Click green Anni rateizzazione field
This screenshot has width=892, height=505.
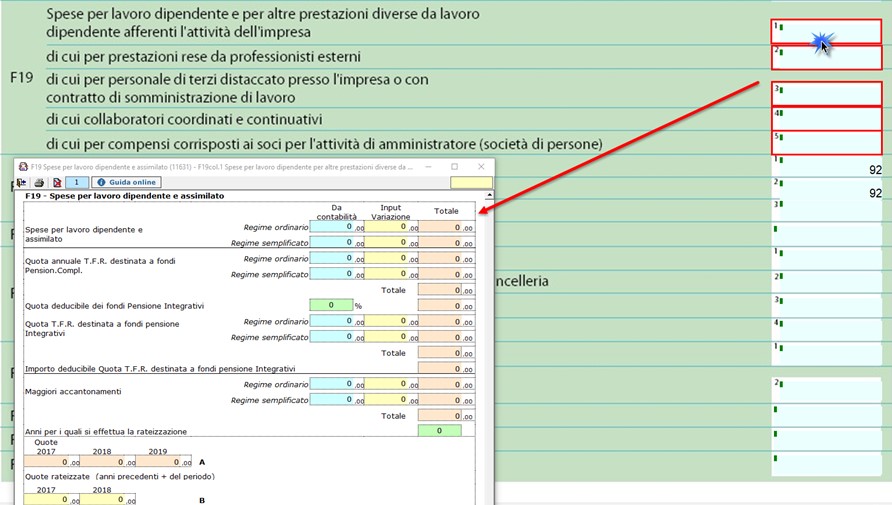pyautogui.click(x=439, y=431)
